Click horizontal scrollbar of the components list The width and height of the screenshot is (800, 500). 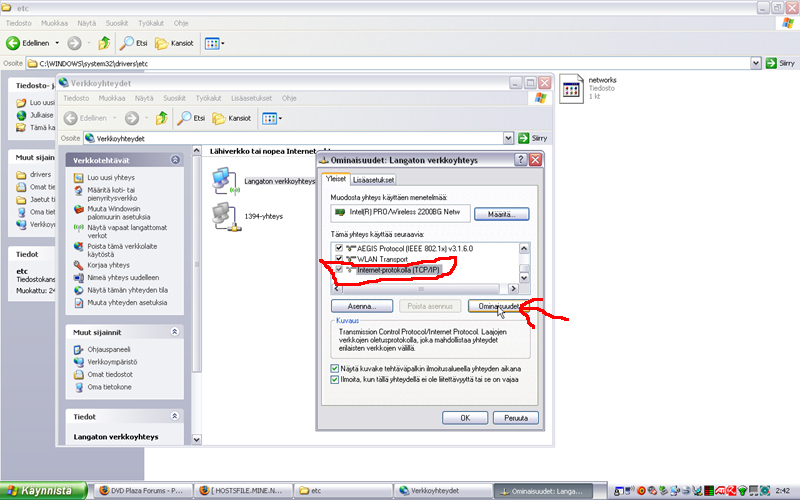[420, 288]
